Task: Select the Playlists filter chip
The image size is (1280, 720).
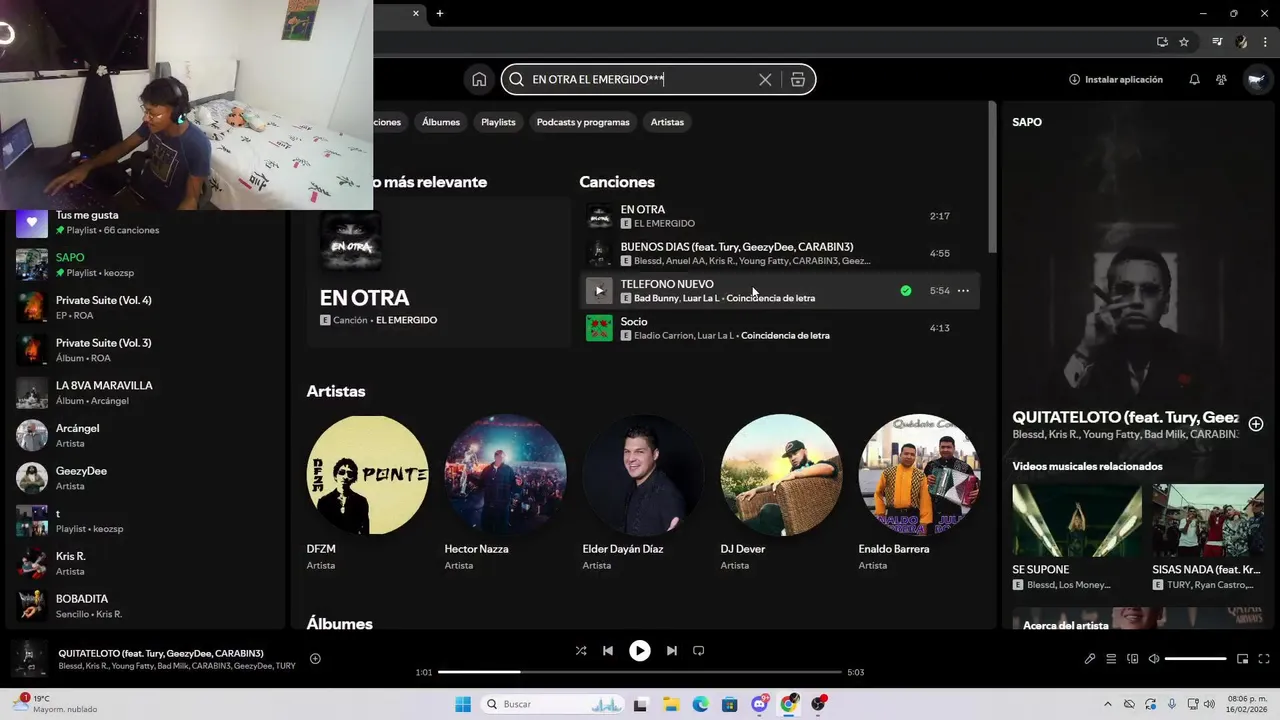Action: pos(498,122)
